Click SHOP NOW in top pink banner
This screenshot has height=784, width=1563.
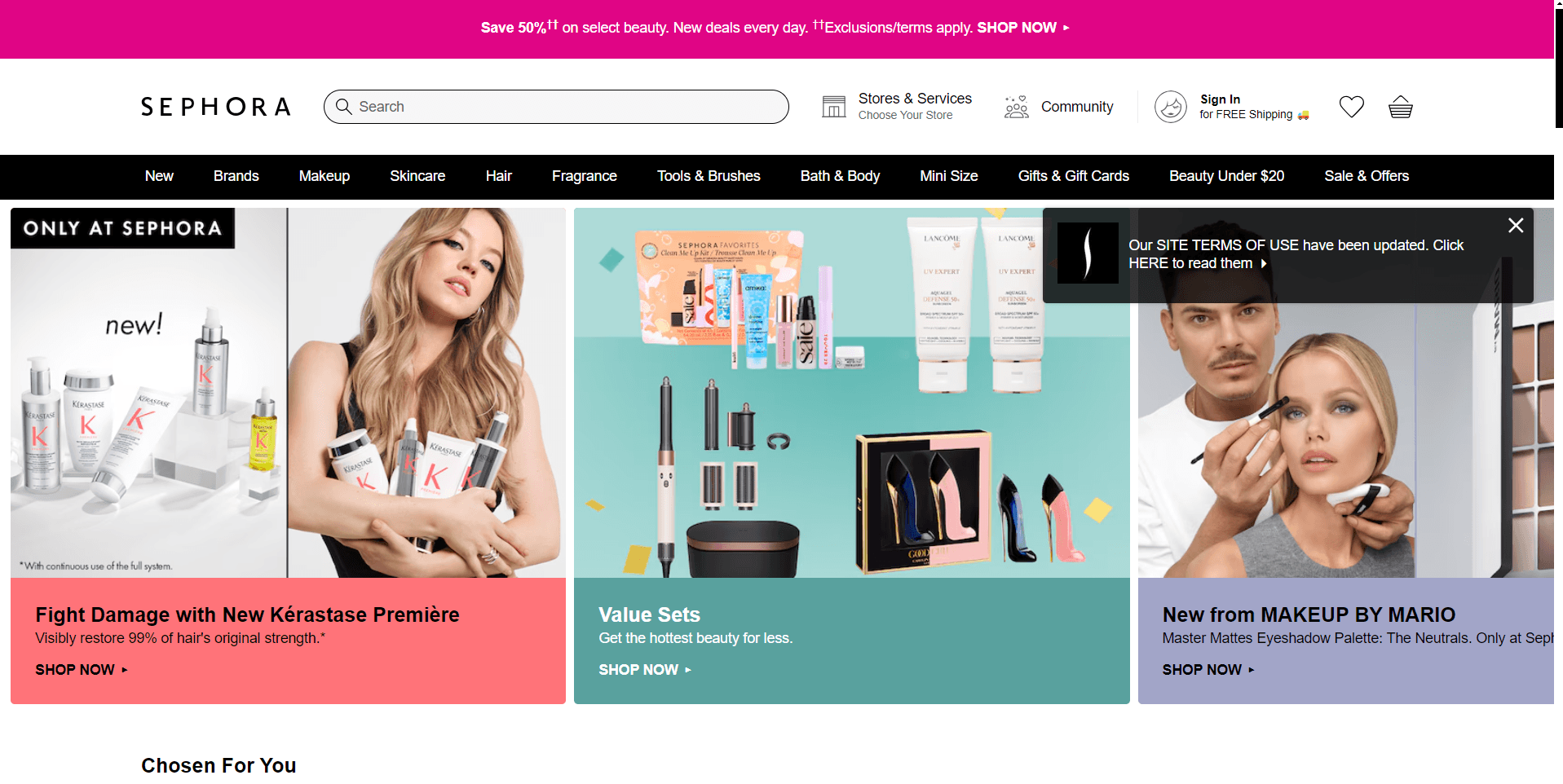[x=1023, y=28]
